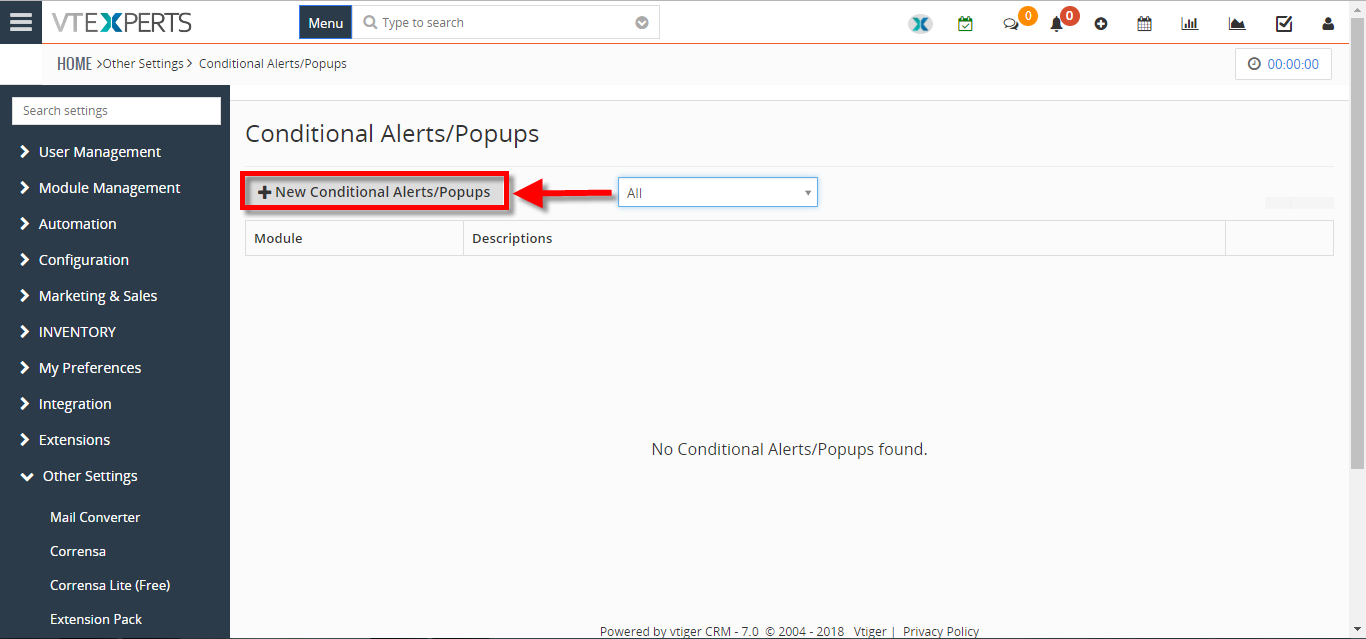The width and height of the screenshot is (1366, 639).
Task: Open chat comments icon with orange badge
Action: [1011, 24]
